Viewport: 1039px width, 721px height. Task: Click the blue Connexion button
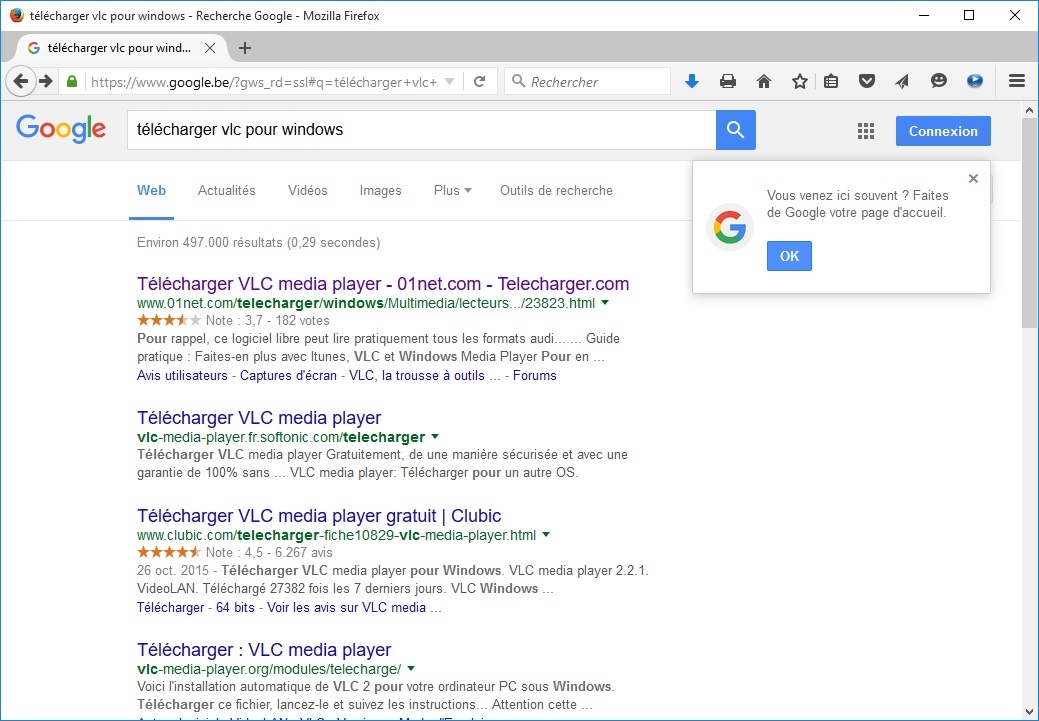[x=943, y=131]
